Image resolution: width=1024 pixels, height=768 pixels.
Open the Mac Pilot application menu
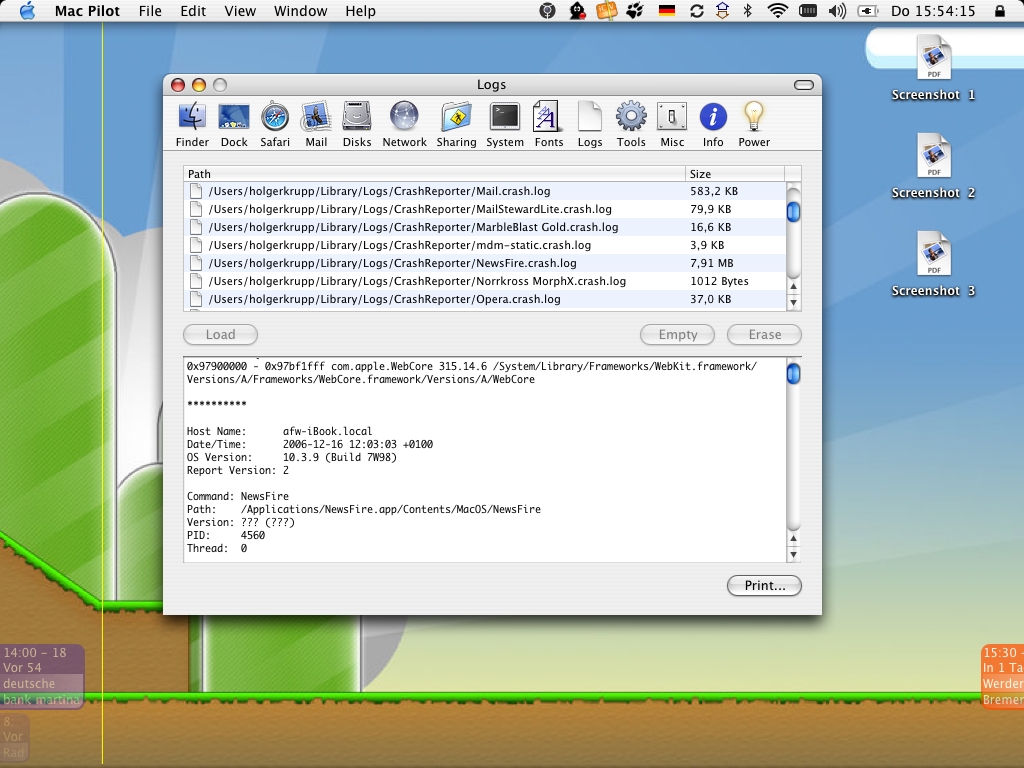[87, 11]
